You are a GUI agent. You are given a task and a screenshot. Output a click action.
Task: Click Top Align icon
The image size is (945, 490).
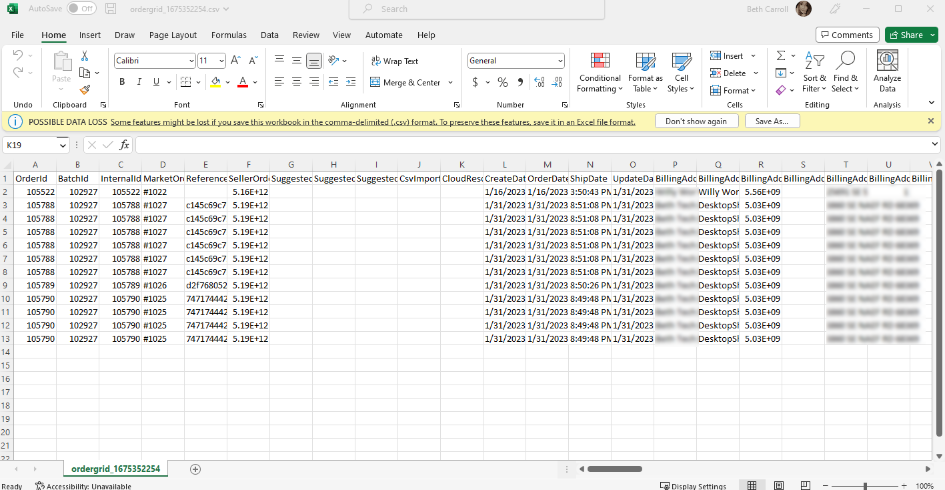pyautogui.click(x=279, y=60)
